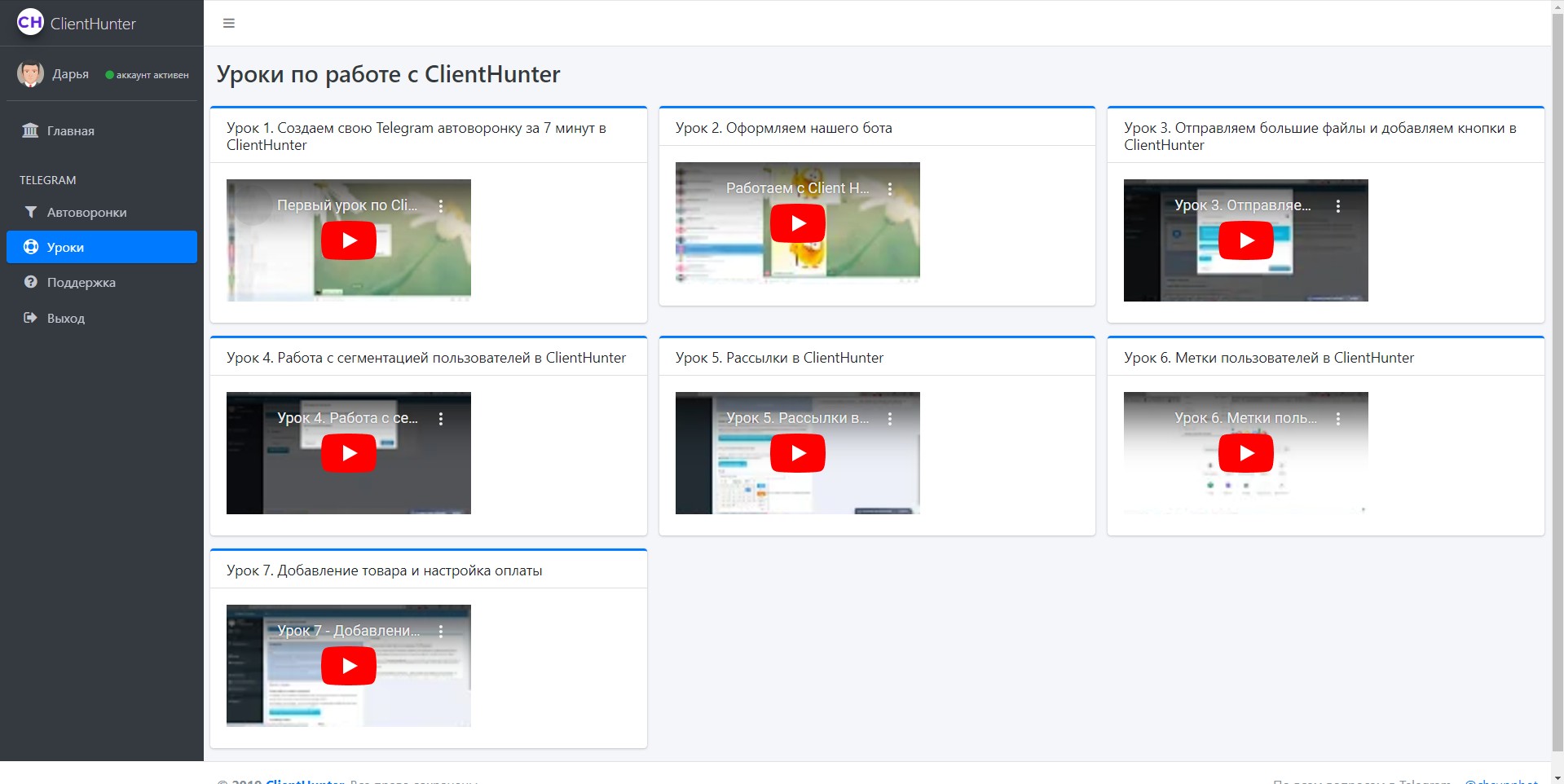Click heading 'Урок 5. Рассылки в ClientHunter'
Screen dimensions: 1564x784
point(779,358)
